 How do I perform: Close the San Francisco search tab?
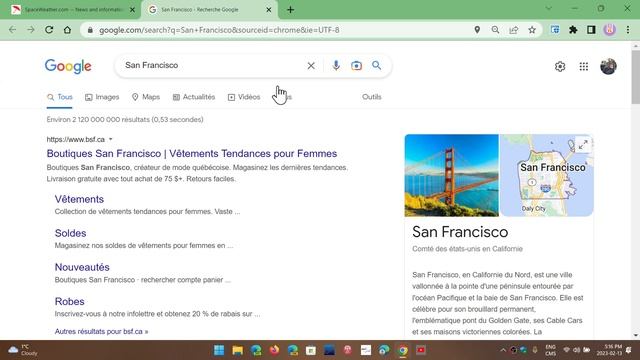tap(269, 10)
